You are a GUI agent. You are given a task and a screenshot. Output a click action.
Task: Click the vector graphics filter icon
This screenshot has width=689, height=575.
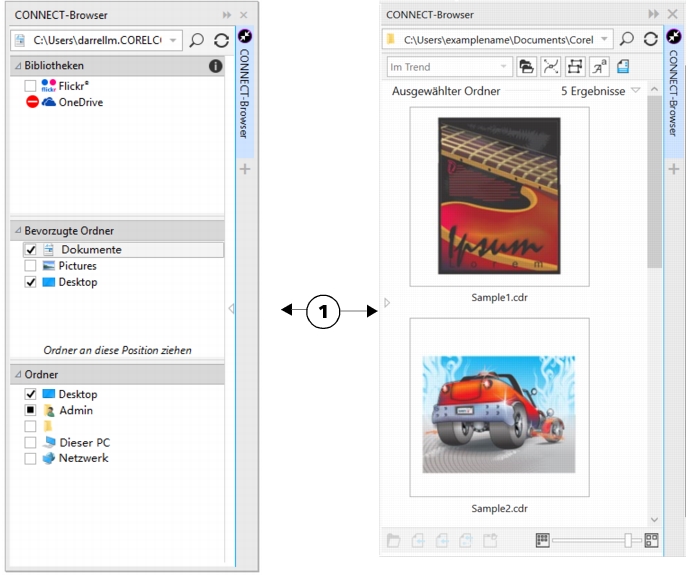pyautogui.click(x=550, y=67)
